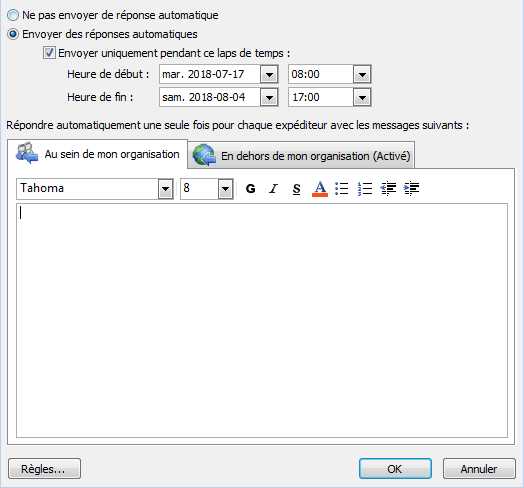Open the Tahoma font dropdown
Screen dimensions: 524x488
[x=165, y=189]
